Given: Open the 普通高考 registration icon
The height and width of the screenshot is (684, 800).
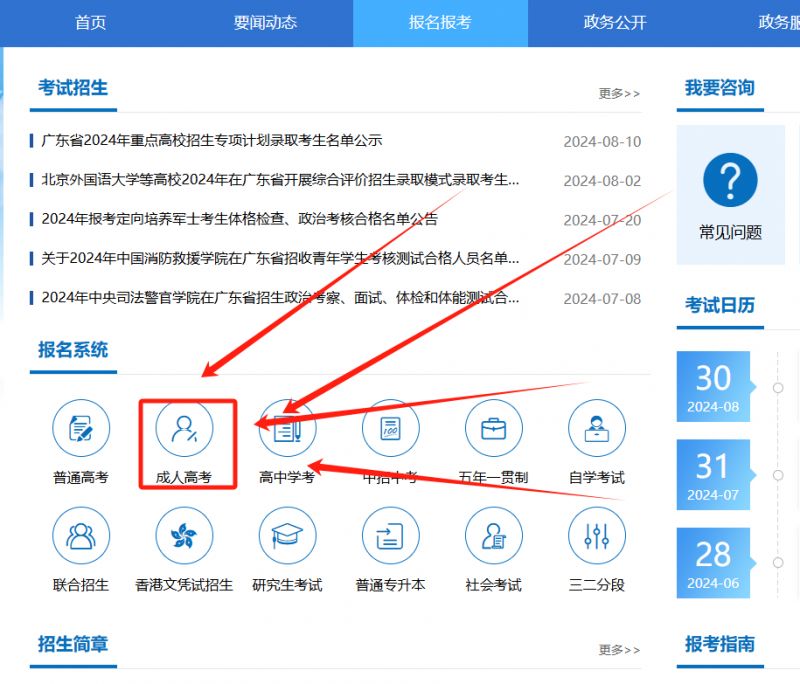Looking at the screenshot, I should (x=81, y=428).
